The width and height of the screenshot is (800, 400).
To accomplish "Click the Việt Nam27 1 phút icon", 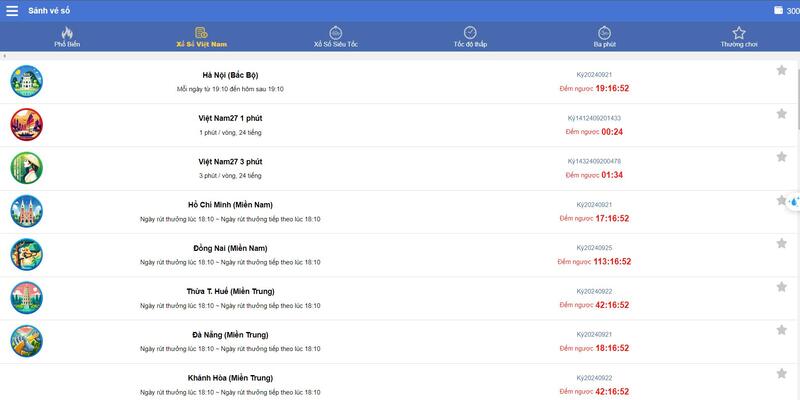I will click(26, 124).
